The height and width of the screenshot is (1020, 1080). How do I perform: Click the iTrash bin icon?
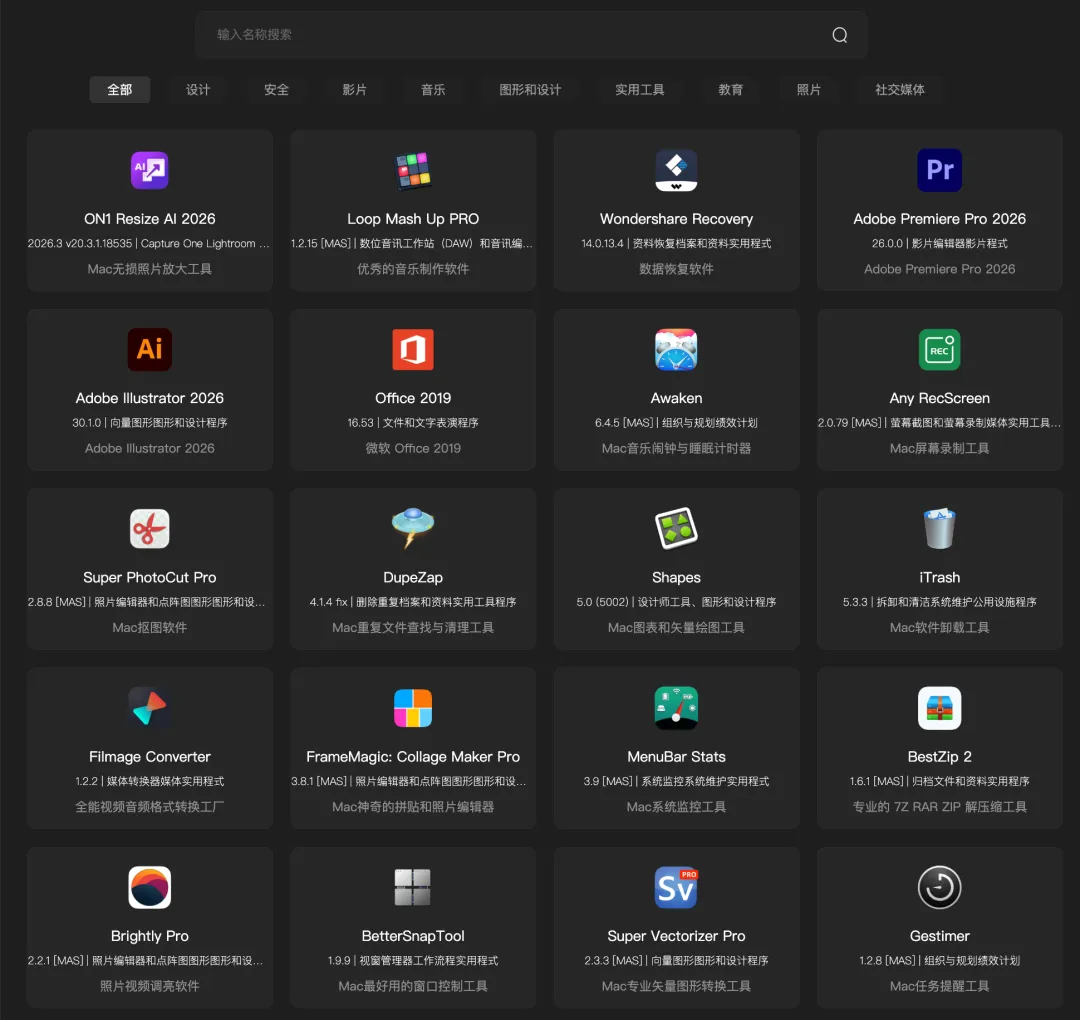[x=939, y=529]
